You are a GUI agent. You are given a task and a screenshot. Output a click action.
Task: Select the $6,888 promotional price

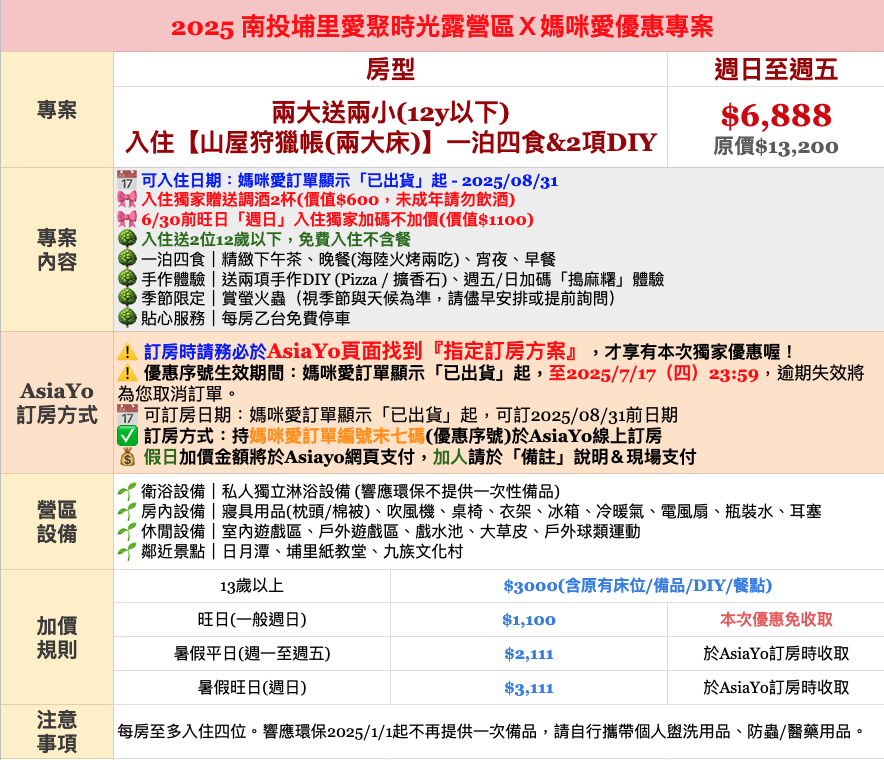point(776,116)
